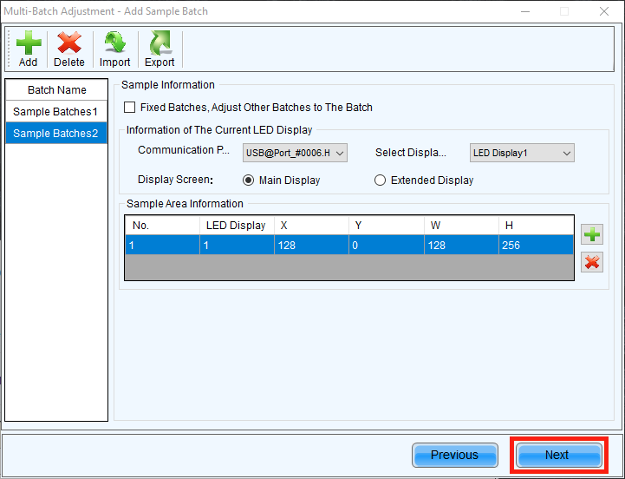Add a sample area row with green plus
This screenshot has width=625, height=479.
click(592, 235)
